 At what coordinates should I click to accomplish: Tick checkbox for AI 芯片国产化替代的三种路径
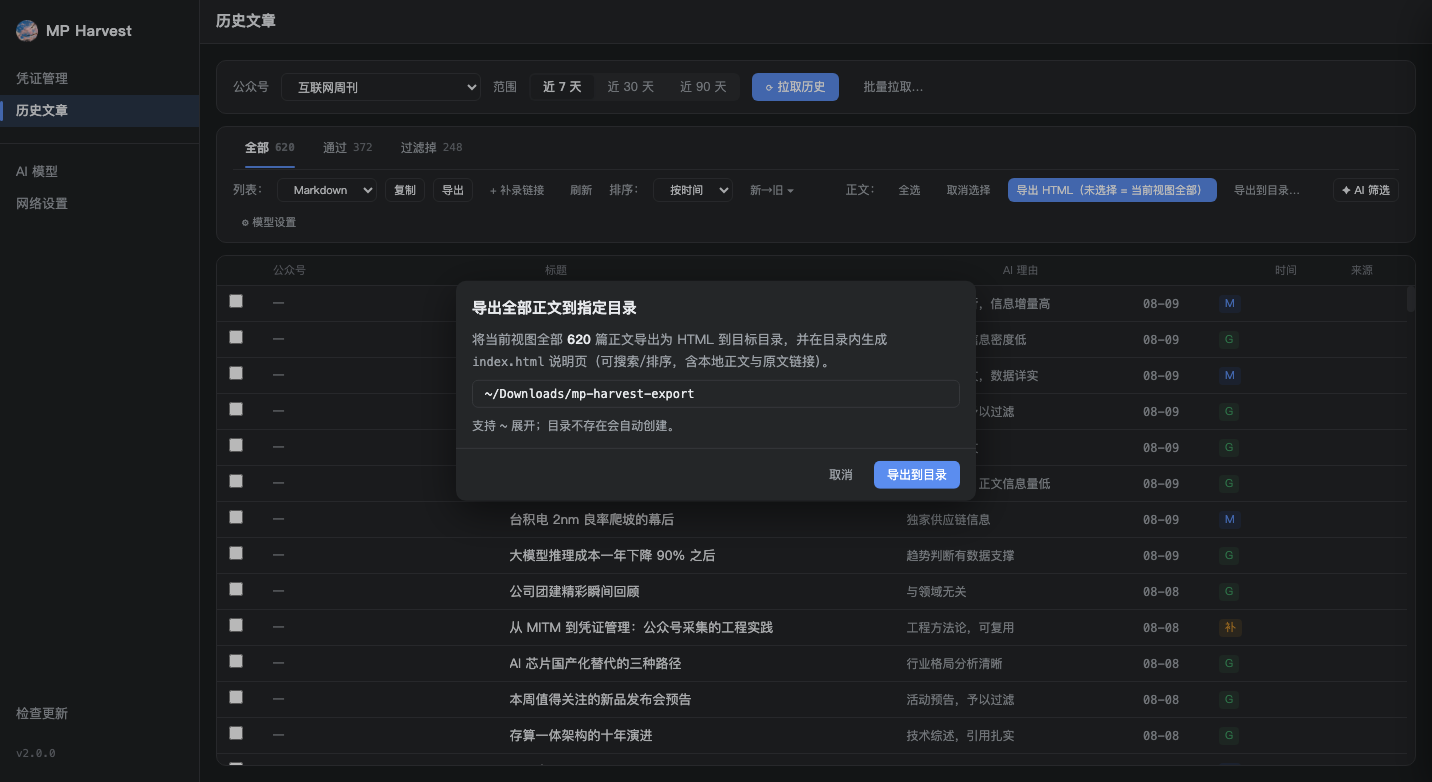236,661
